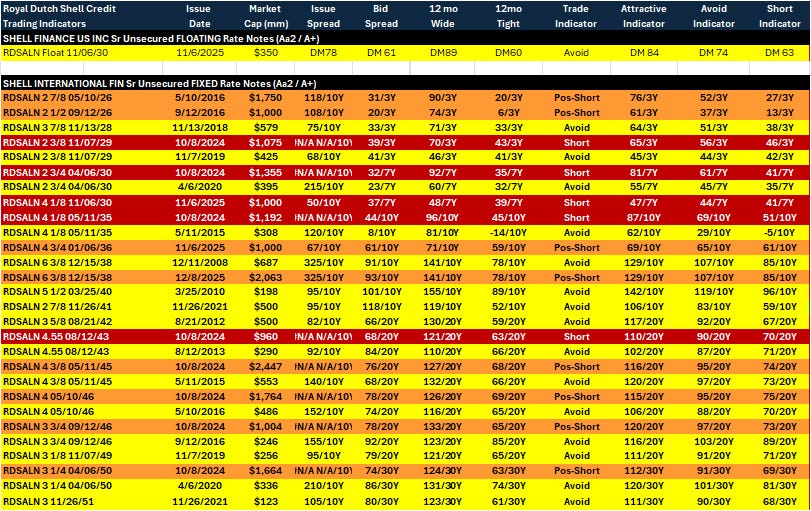811x511 pixels.
Task: Select the 'RDSALN Float 11/06/30' cell
Action: click(x=55, y=53)
